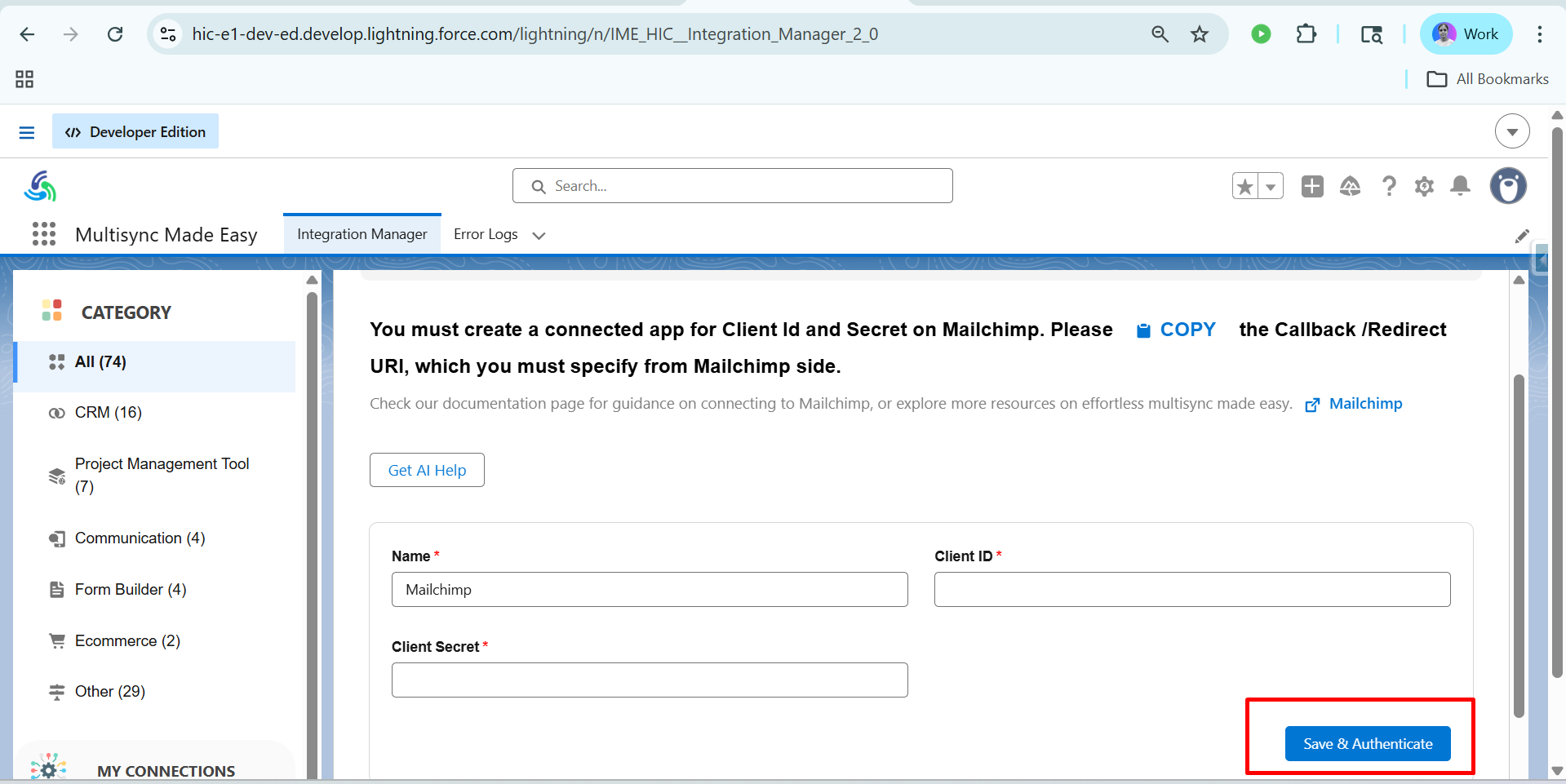
Task: Select the Communication (4) category
Action: (155, 538)
